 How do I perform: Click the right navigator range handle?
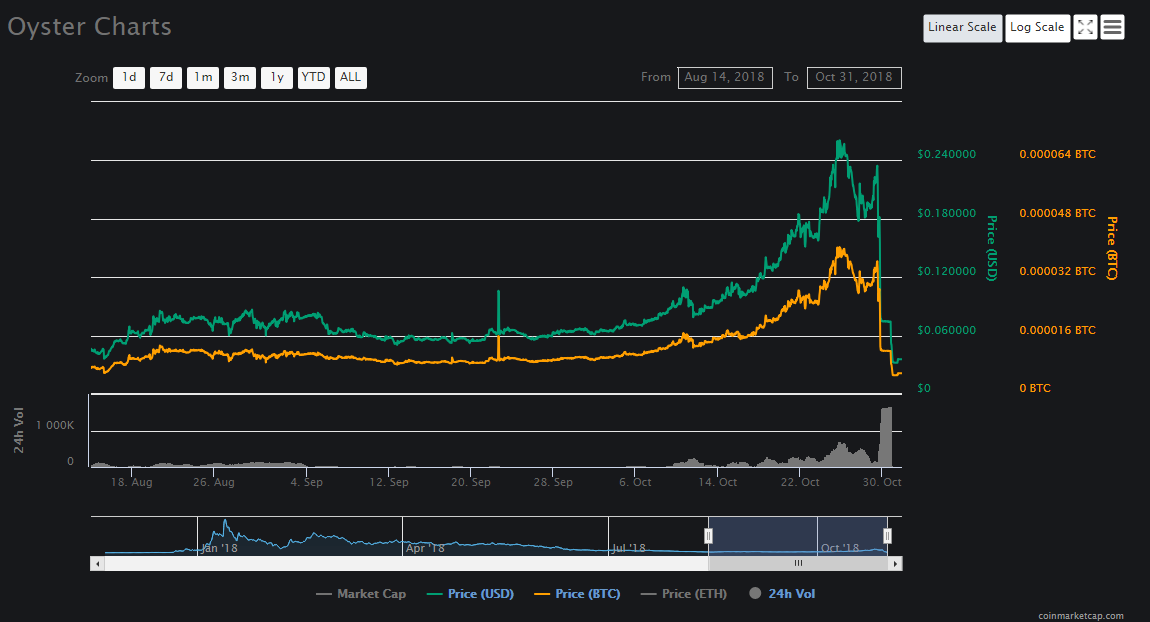tap(887, 536)
